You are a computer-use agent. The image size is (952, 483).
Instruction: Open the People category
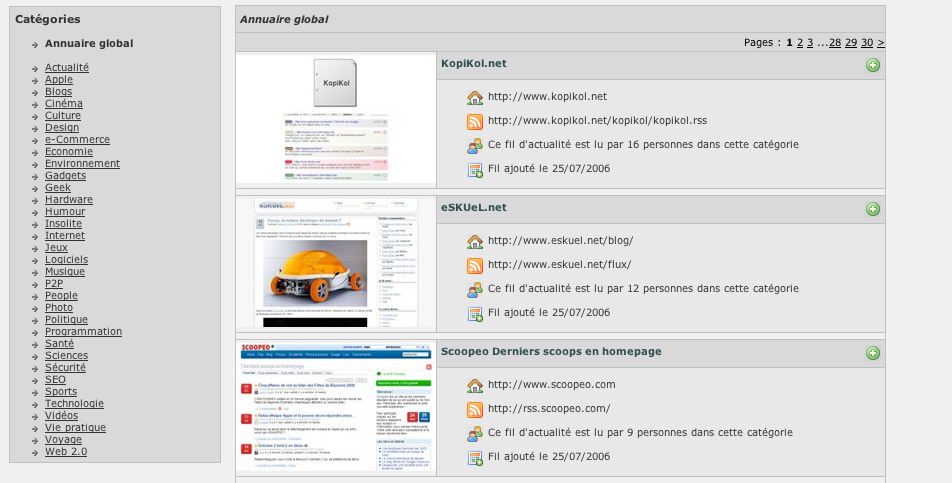61,296
